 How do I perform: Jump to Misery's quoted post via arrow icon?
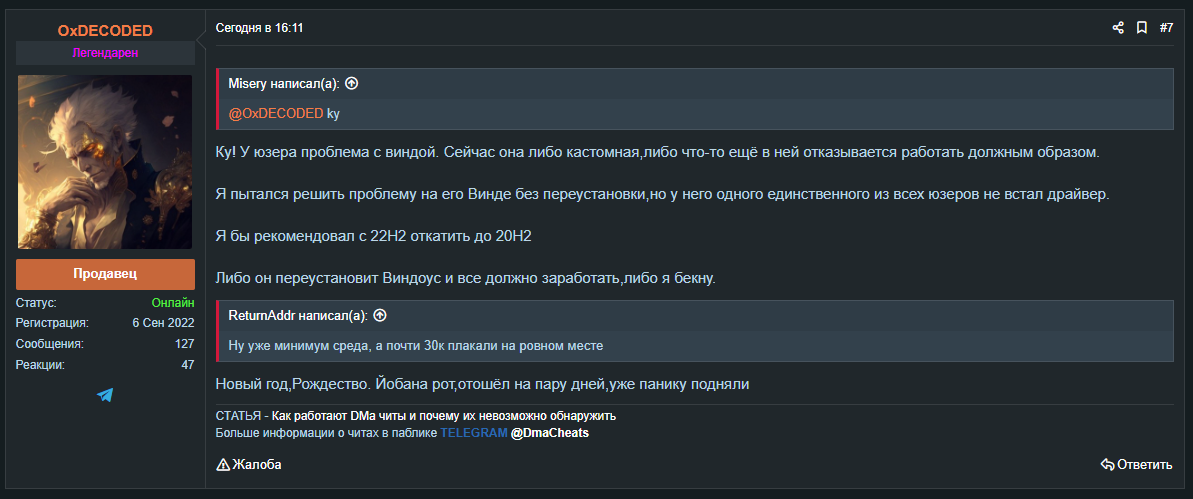pos(351,84)
